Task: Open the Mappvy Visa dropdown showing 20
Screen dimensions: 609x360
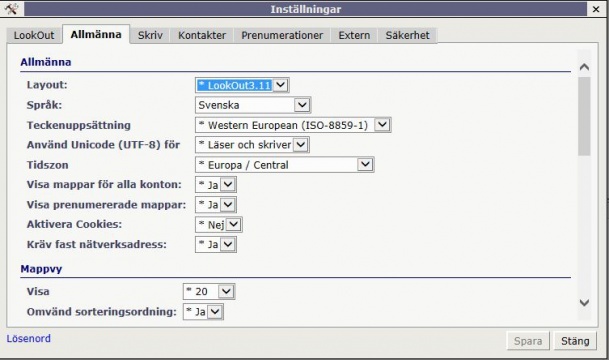Action: 209,292
